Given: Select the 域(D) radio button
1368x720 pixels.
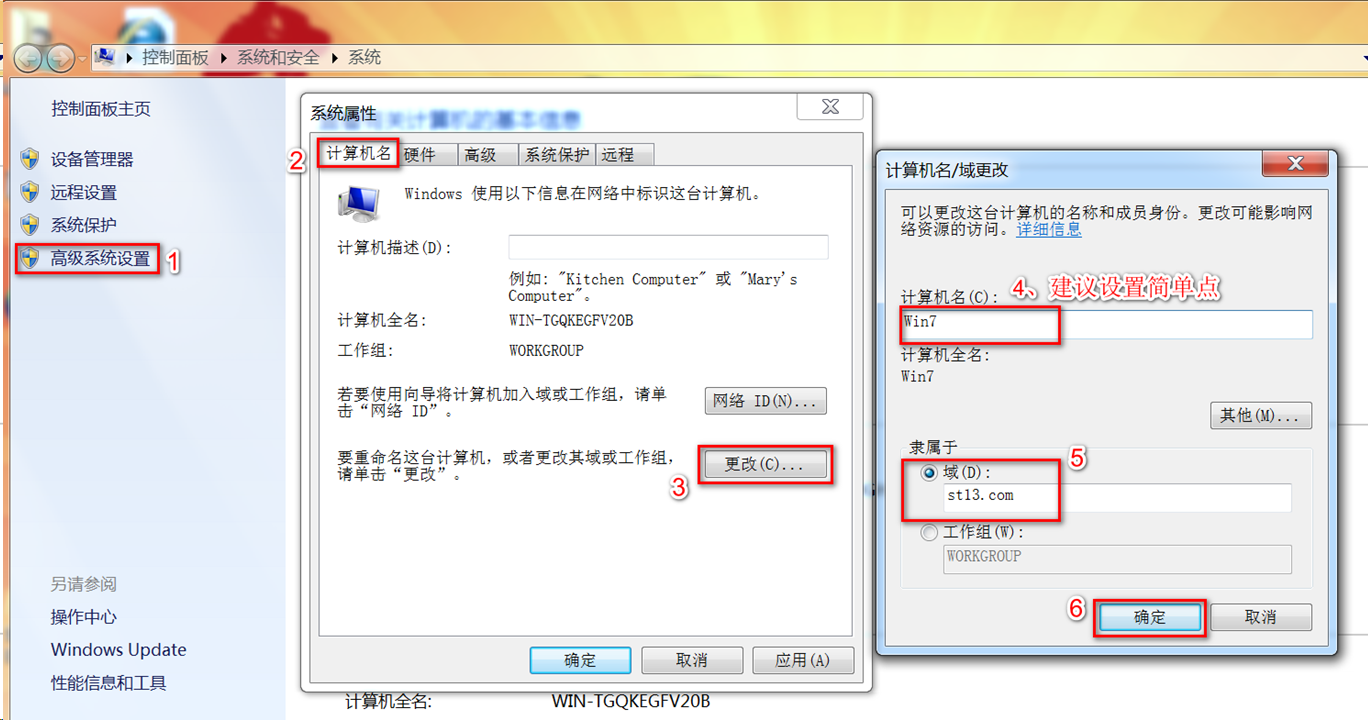Looking at the screenshot, I should [x=930, y=473].
